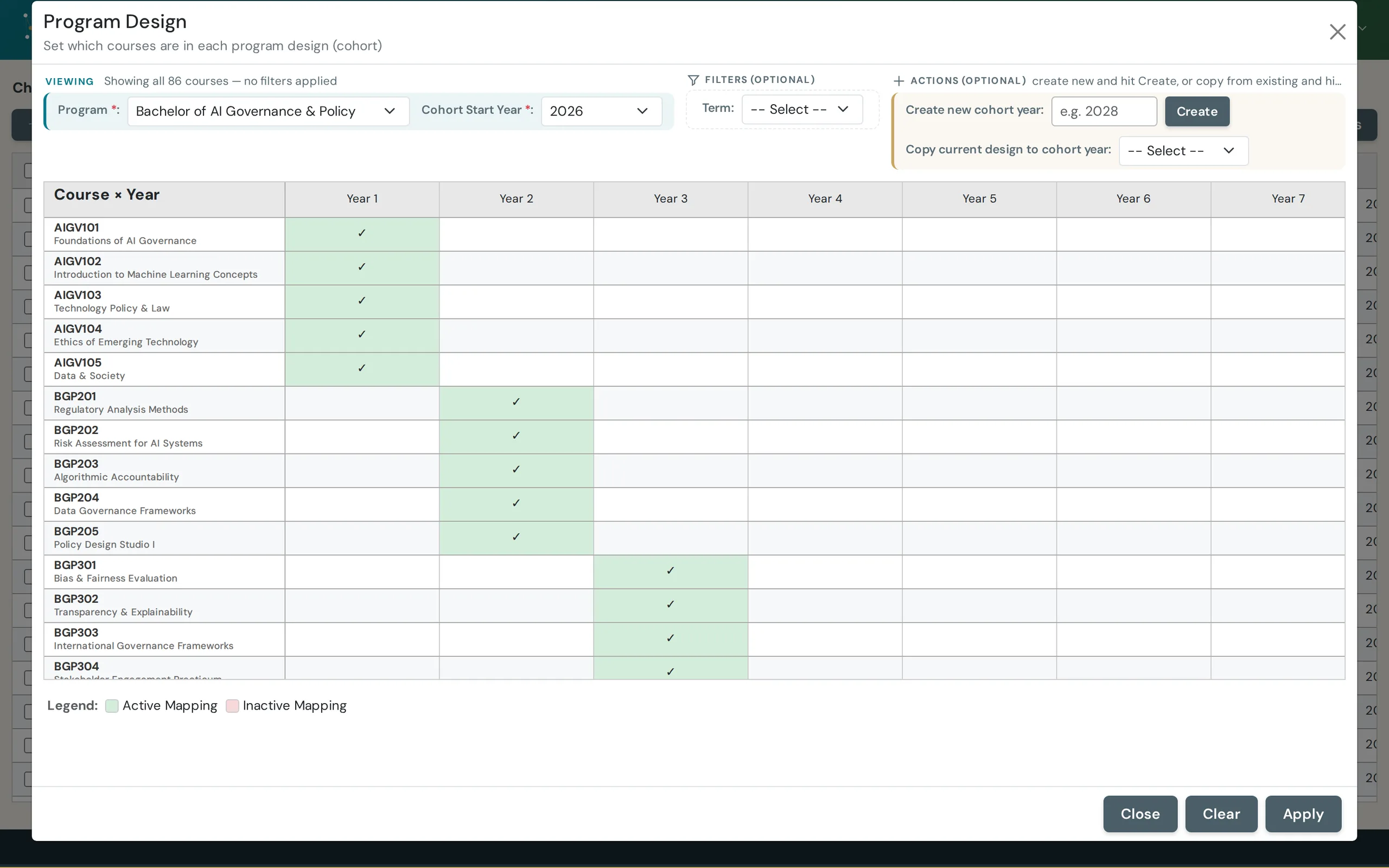Toggle BGP302 Year 3 checkmark cell
The height and width of the screenshot is (868, 1389).
click(x=671, y=605)
